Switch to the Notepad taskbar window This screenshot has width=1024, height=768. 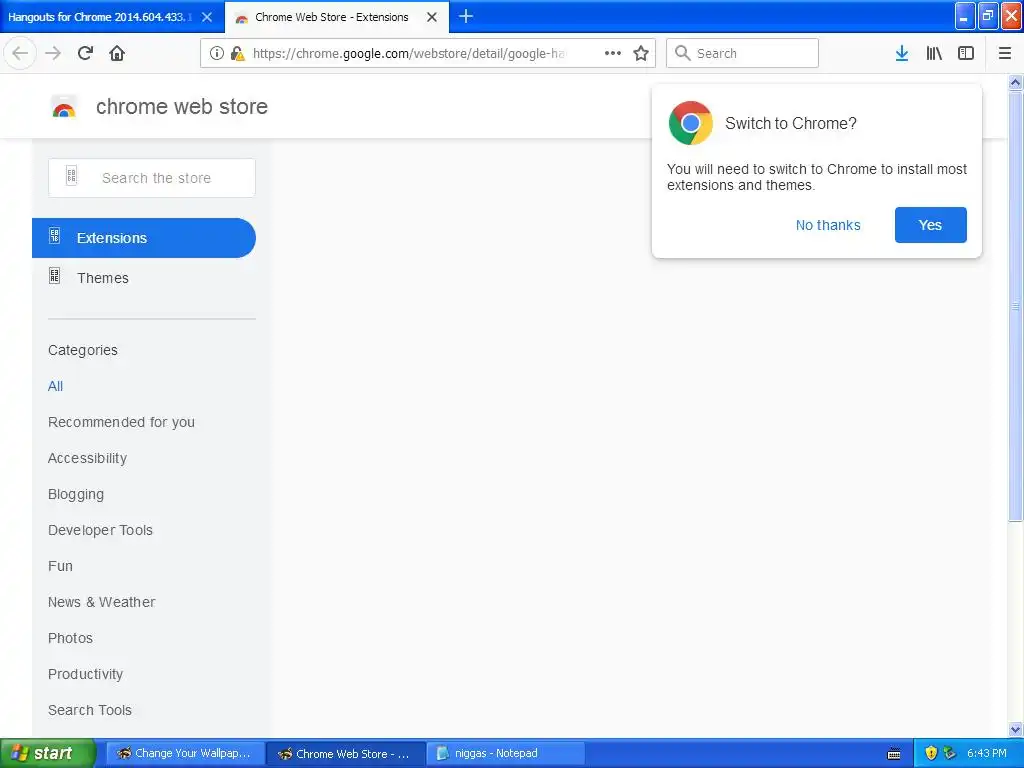(x=506, y=753)
